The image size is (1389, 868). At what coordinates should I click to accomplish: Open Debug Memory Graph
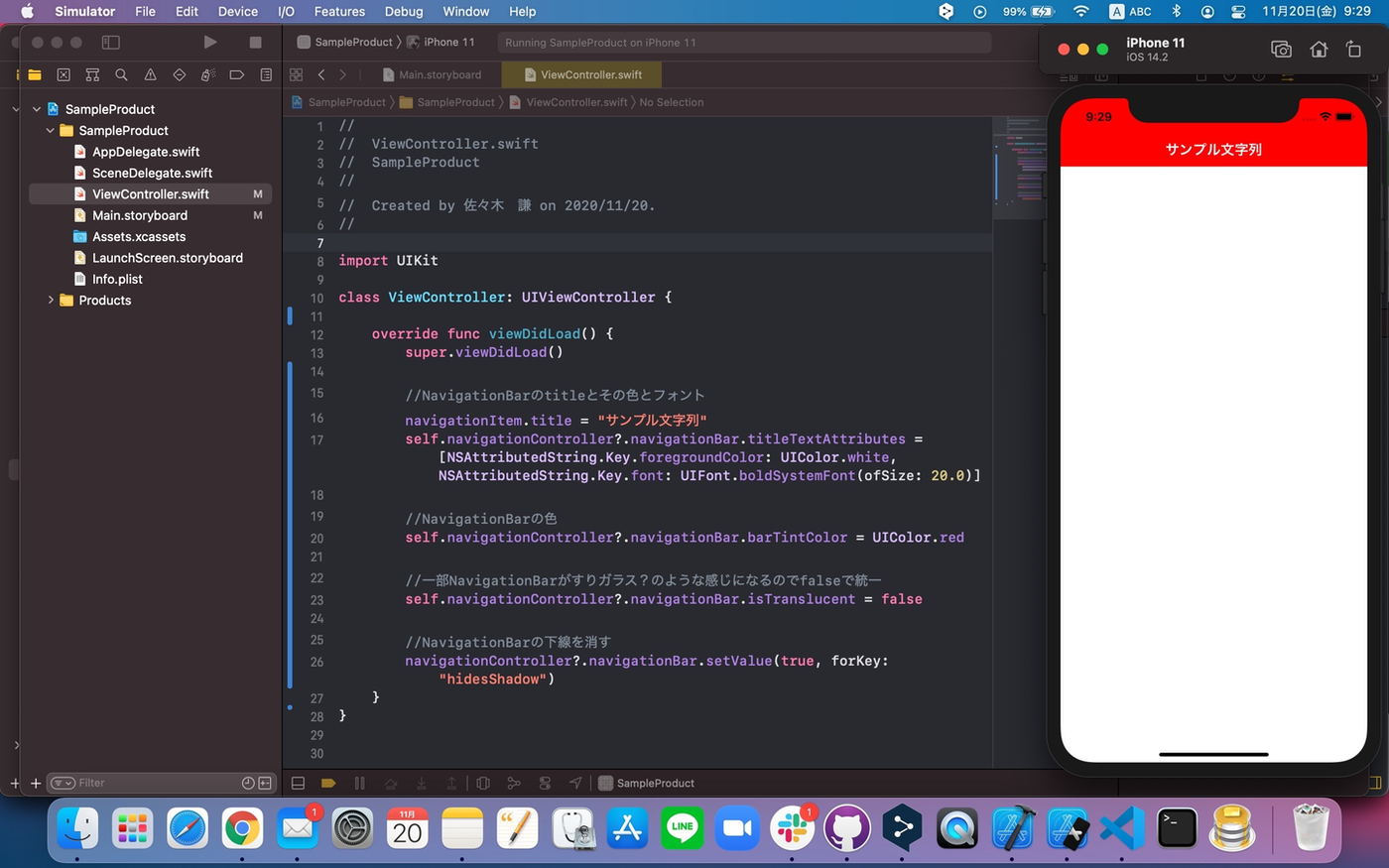tap(514, 783)
